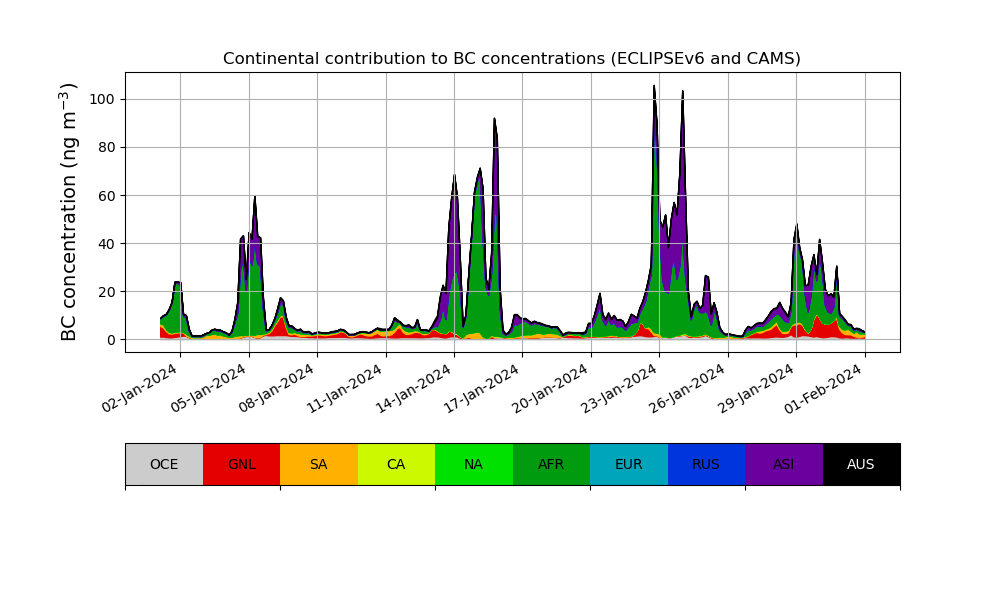Click the chart title about continental contribution
Screen dimensions: 1000x600
click(x=512, y=59)
